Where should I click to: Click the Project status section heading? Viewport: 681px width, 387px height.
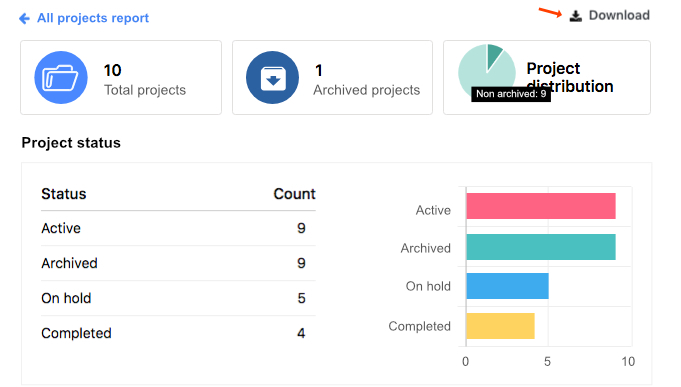[71, 143]
